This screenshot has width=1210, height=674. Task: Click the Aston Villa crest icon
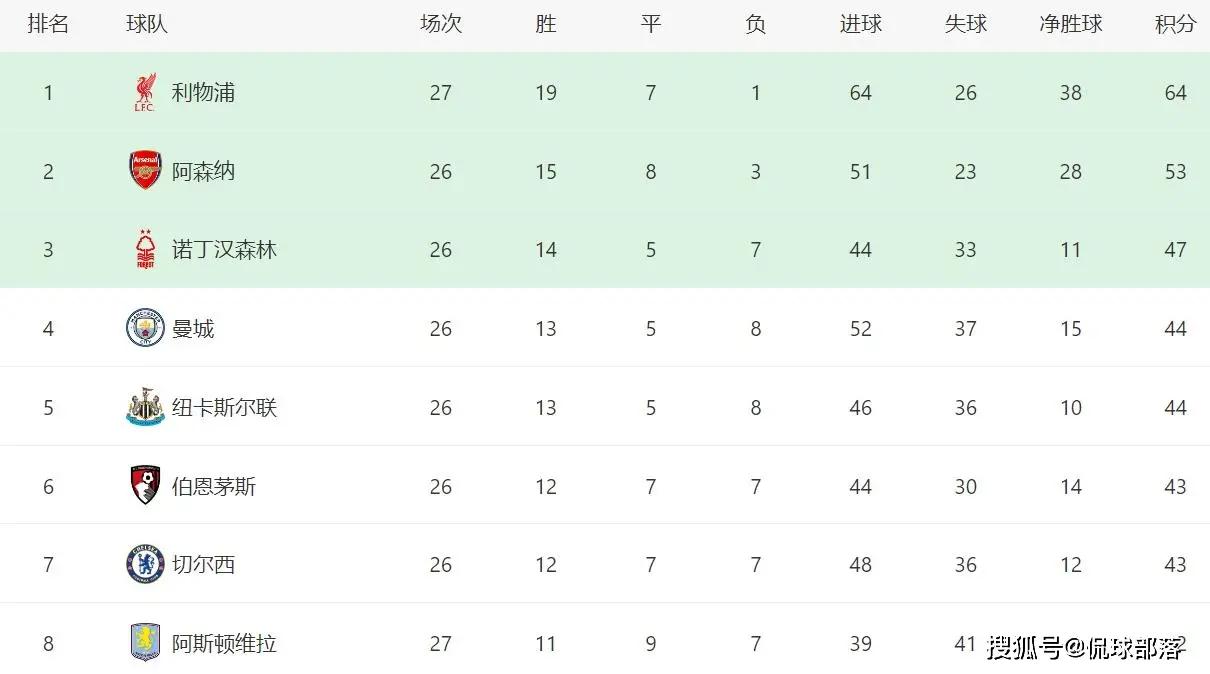pyautogui.click(x=145, y=643)
